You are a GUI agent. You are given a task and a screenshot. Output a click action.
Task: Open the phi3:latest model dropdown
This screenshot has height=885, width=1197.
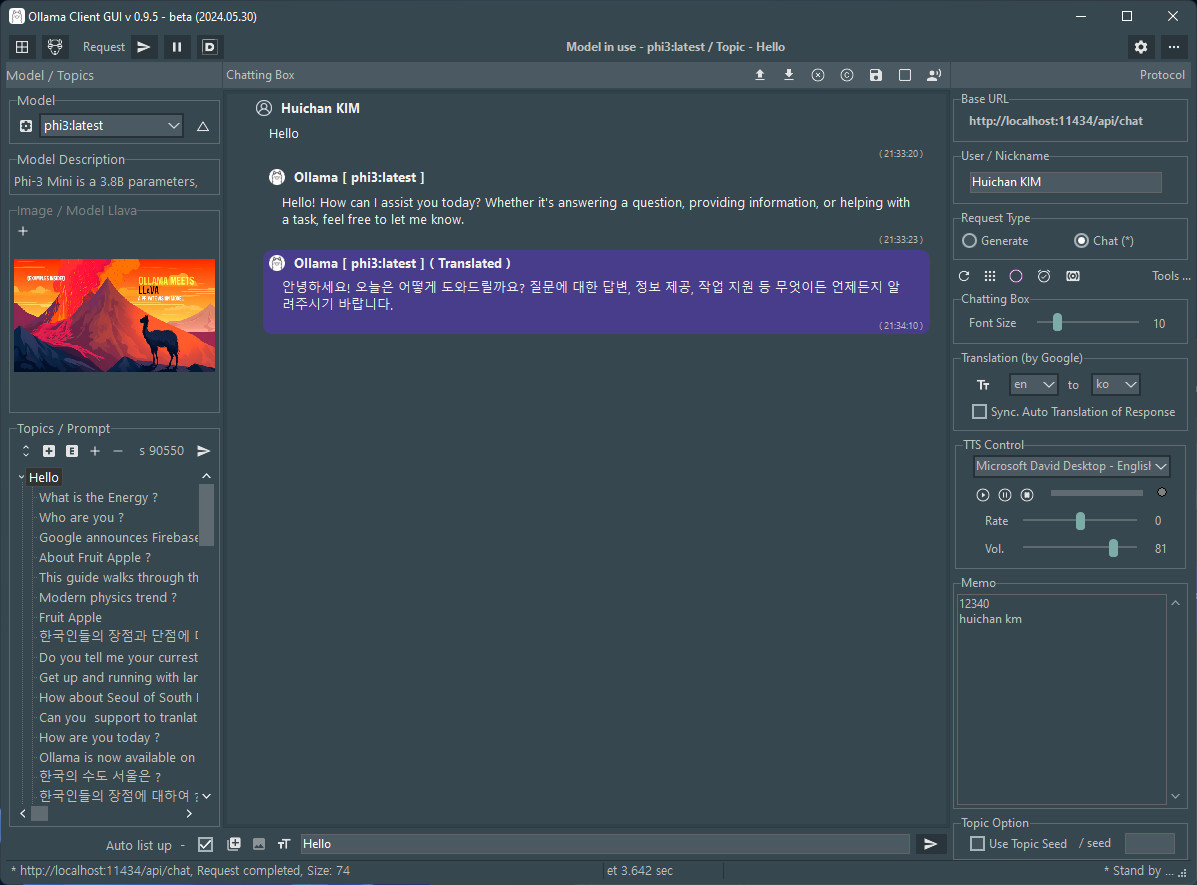tap(111, 126)
